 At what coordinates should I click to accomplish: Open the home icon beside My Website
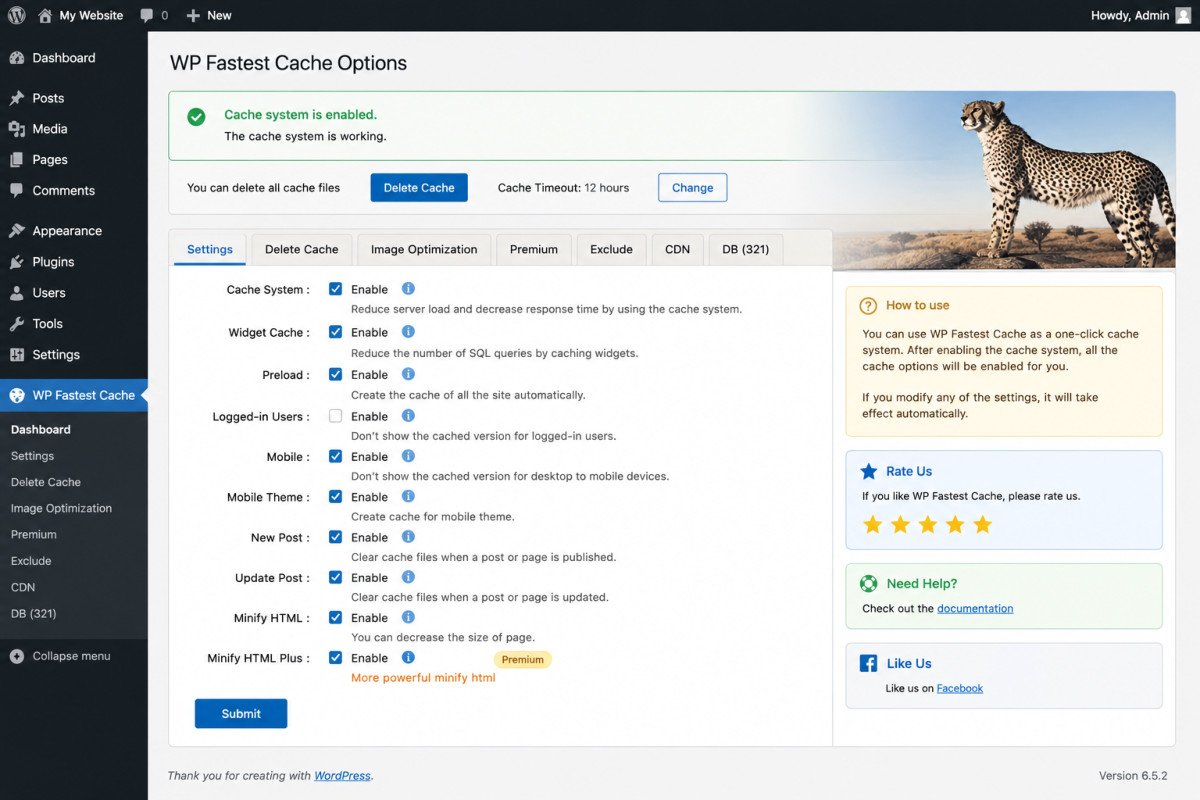pyautogui.click(x=45, y=15)
